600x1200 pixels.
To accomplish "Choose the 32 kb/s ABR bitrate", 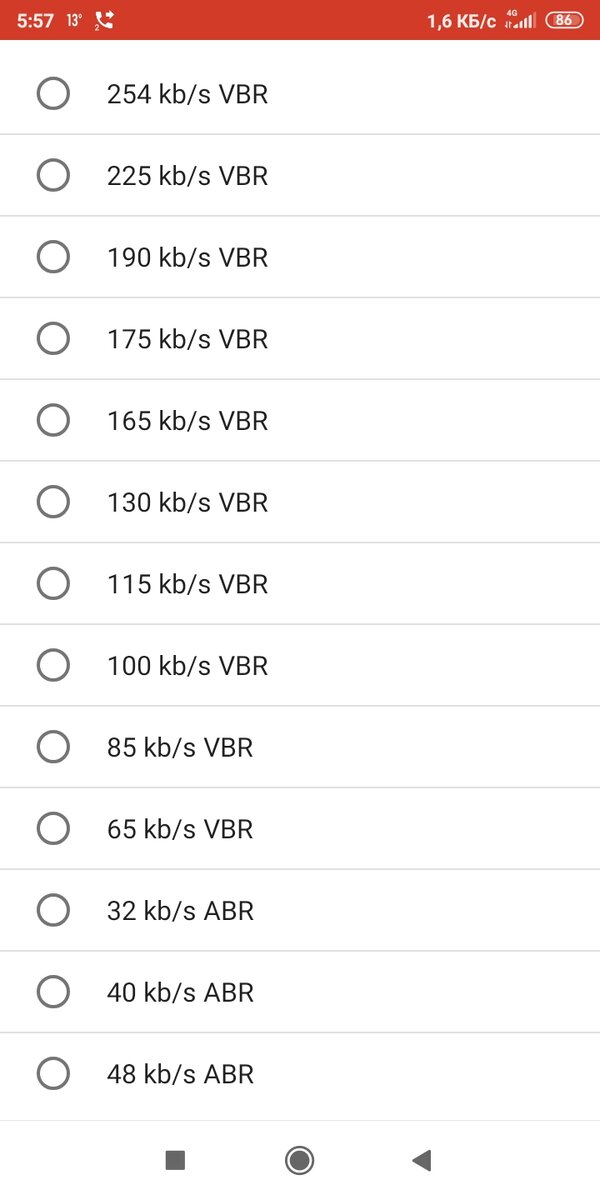I will [53, 911].
